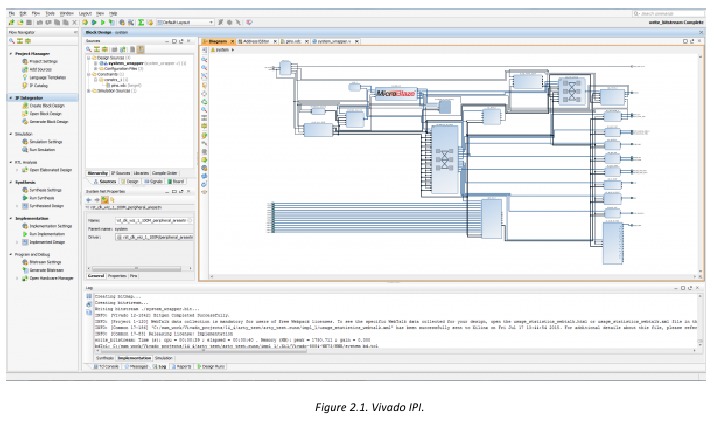Viewport: 714px width, 428px height.
Task: Switch to the system_wrapper.v tab
Action: coord(335,41)
